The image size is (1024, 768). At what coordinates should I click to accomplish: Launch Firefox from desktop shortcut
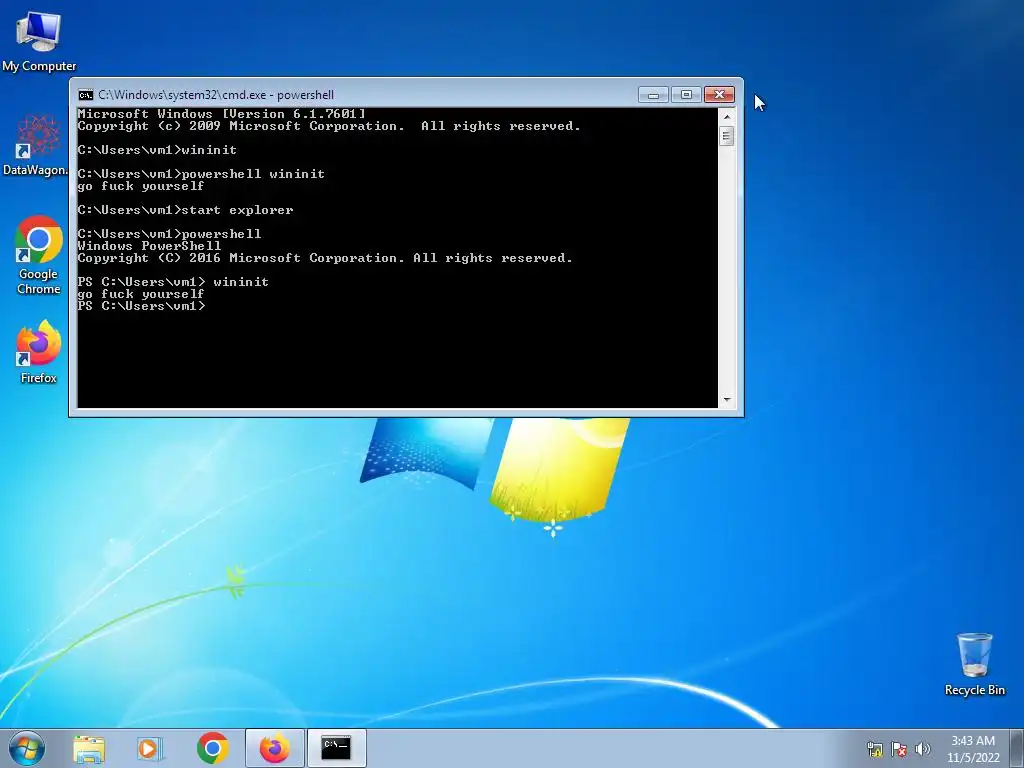39,351
